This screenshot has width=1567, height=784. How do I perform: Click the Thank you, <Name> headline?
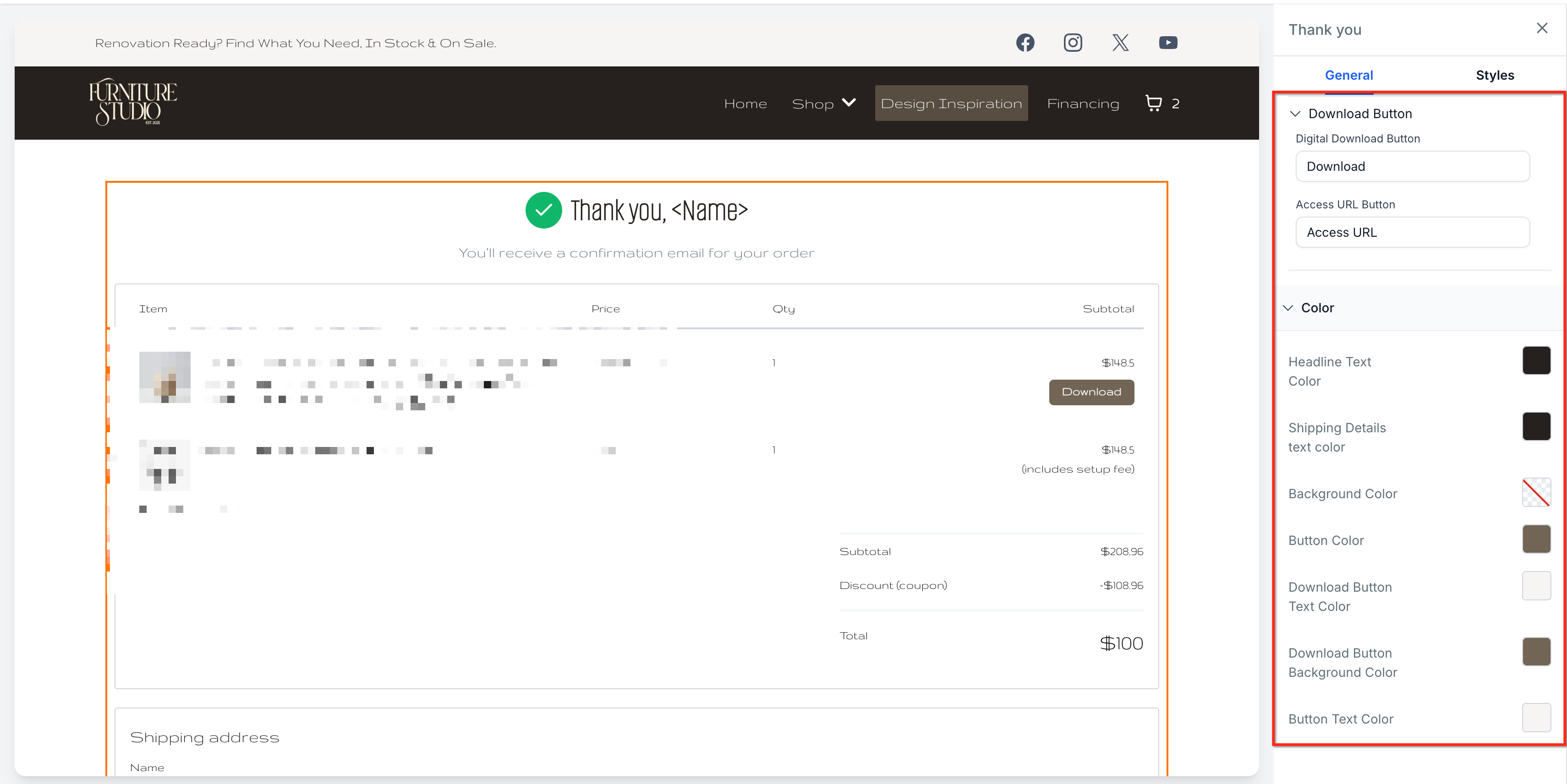point(659,211)
